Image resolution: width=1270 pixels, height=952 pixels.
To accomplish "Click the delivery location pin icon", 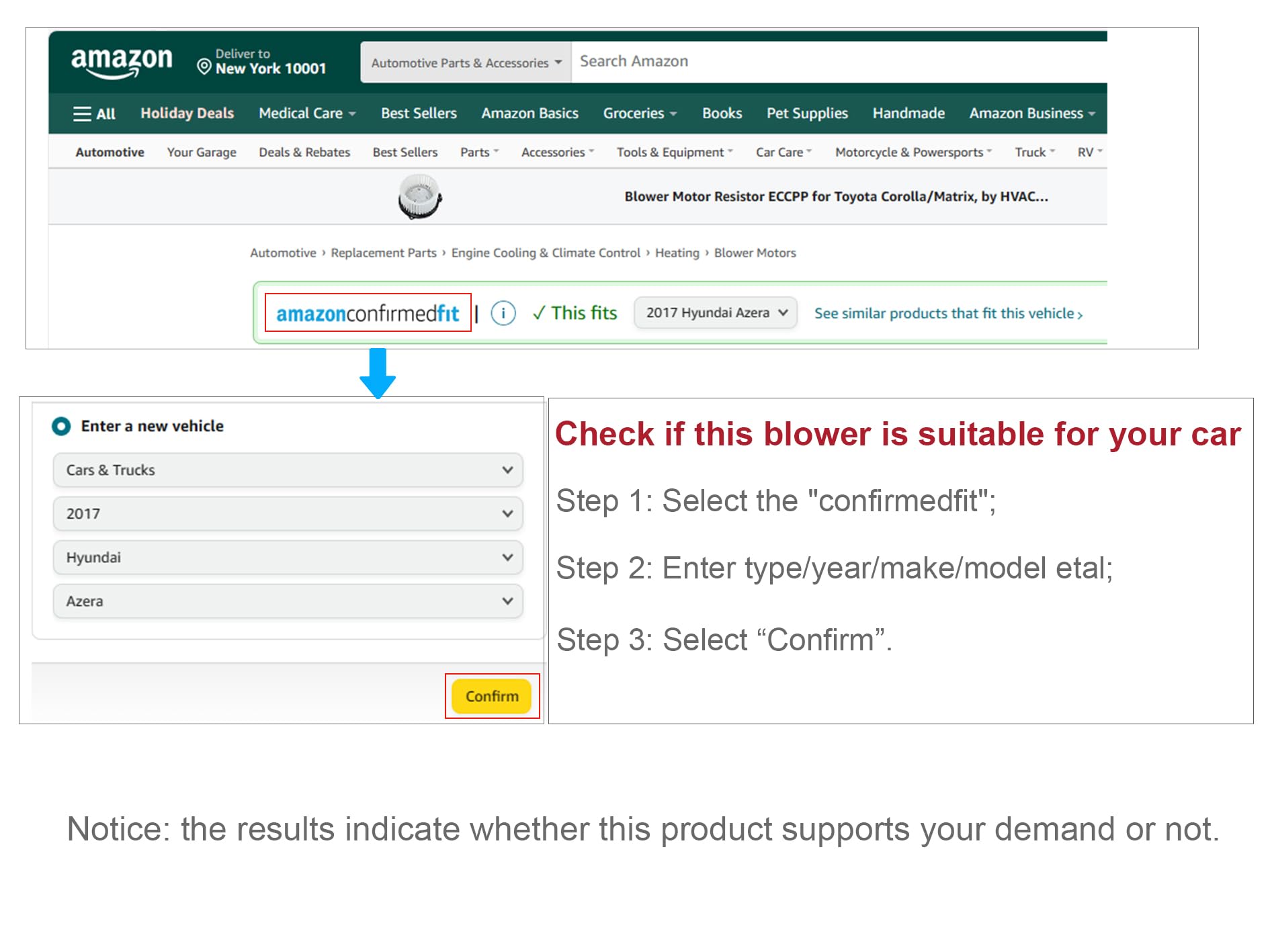I will click(204, 67).
